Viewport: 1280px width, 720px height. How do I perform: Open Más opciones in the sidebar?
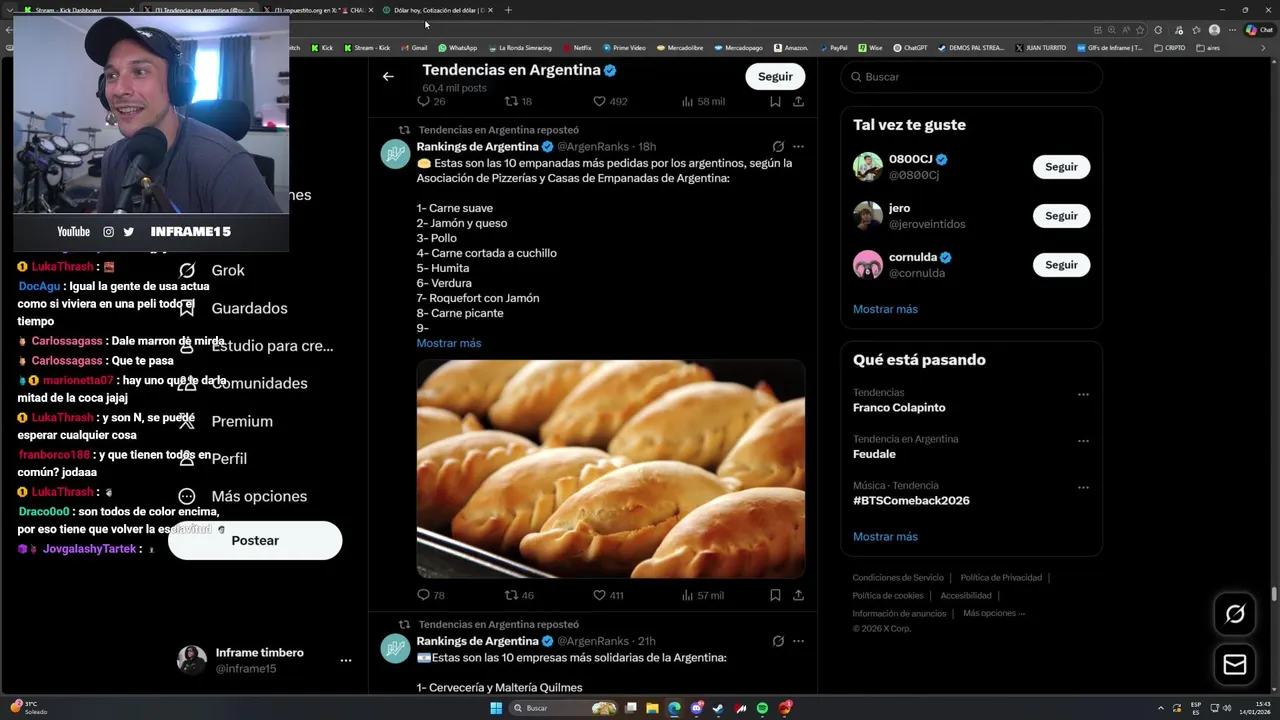(x=242, y=496)
